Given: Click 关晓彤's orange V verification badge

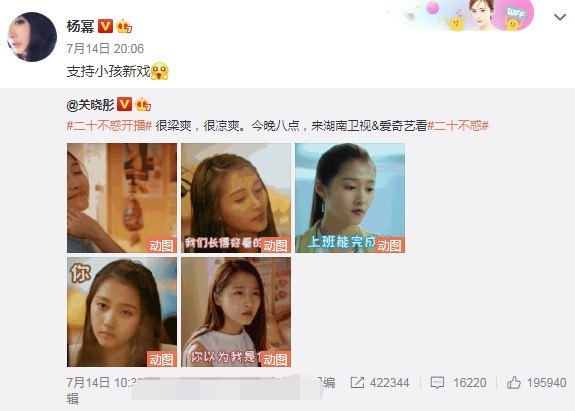Looking at the screenshot, I should click(124, 104).
